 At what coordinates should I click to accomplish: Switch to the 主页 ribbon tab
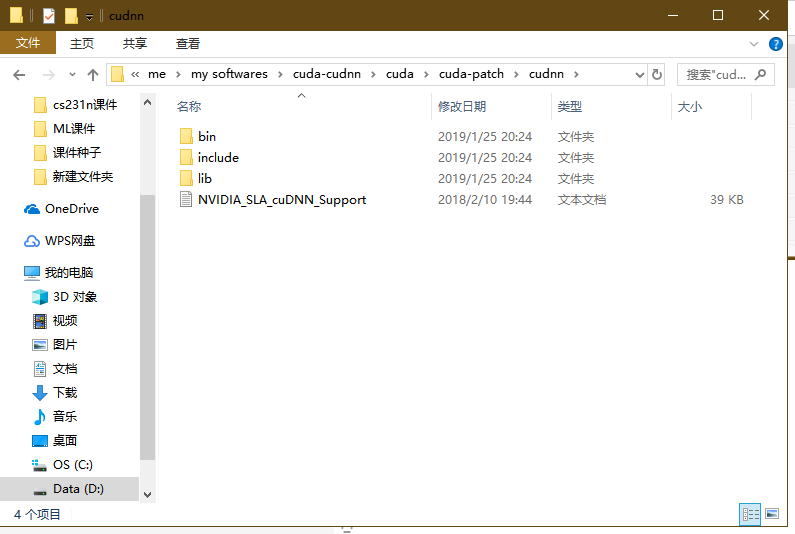click(x=82, y=44)
